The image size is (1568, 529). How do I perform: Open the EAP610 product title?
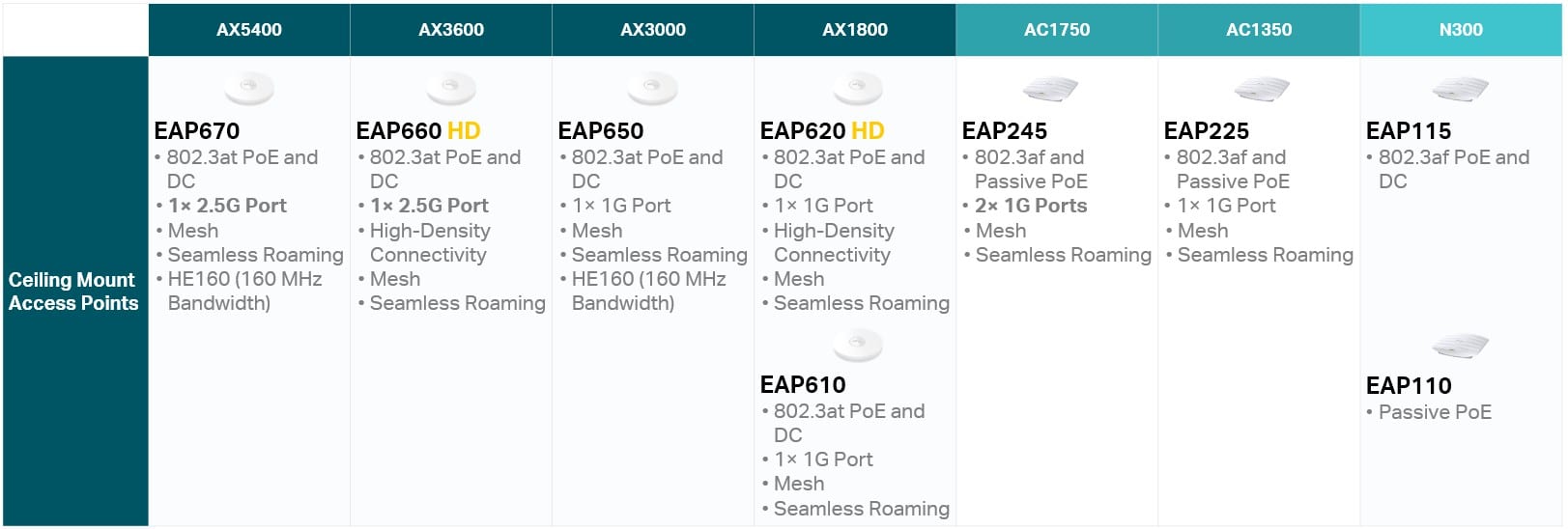[x=803, y=384]
